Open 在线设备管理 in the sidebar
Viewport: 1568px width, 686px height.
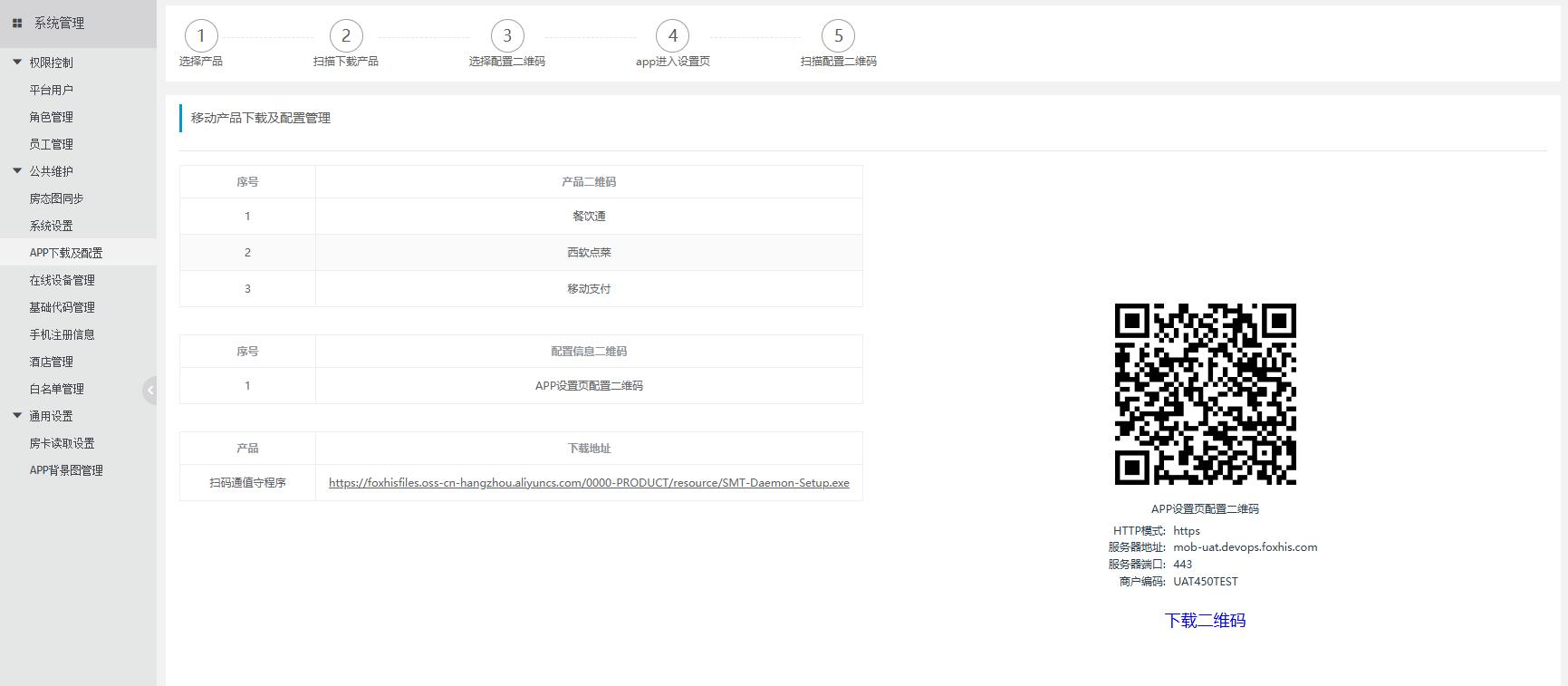click(x=62, y=280)
